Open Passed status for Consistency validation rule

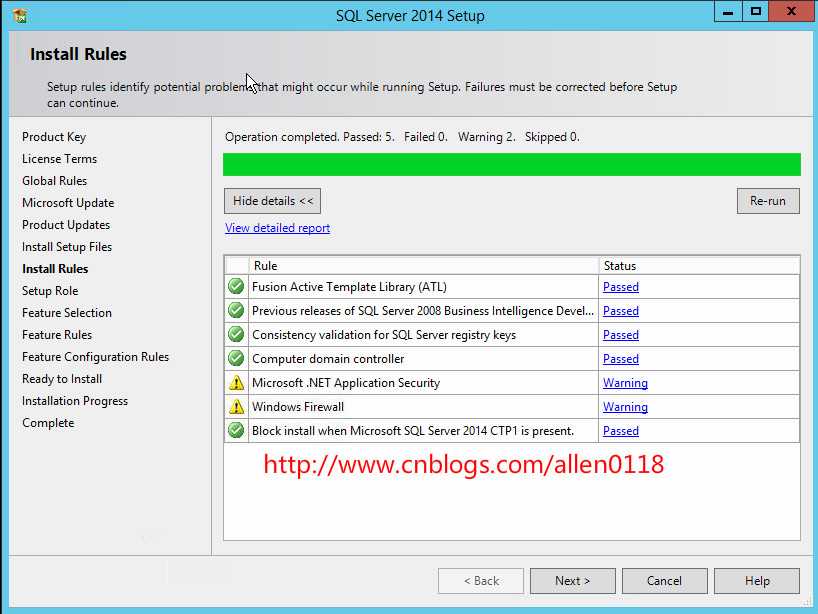point(621,335)
